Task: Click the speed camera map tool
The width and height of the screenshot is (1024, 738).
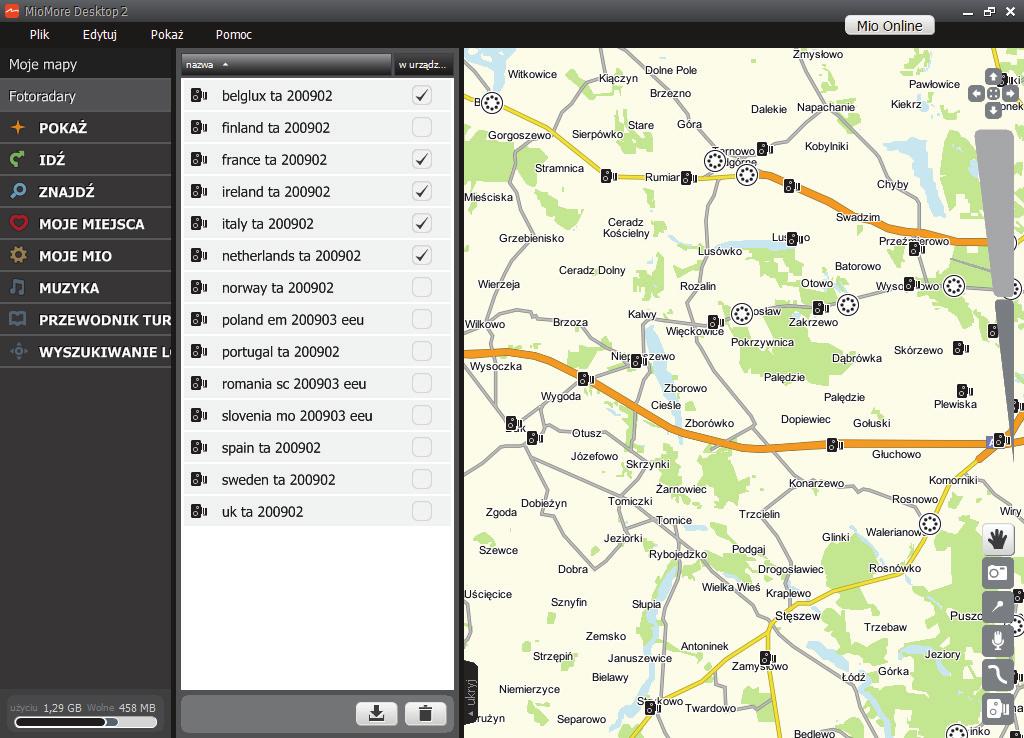Action: [998, 709]
